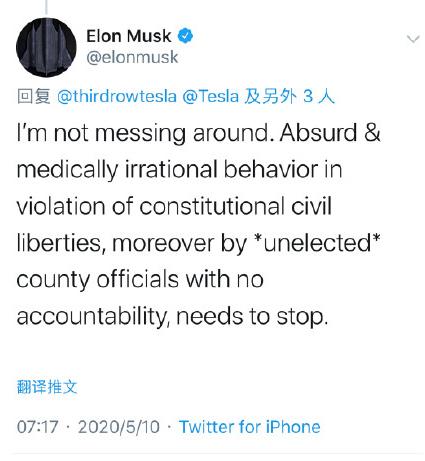
Task: Open the Twitter for iPhone source link
Action: [249, 427]
